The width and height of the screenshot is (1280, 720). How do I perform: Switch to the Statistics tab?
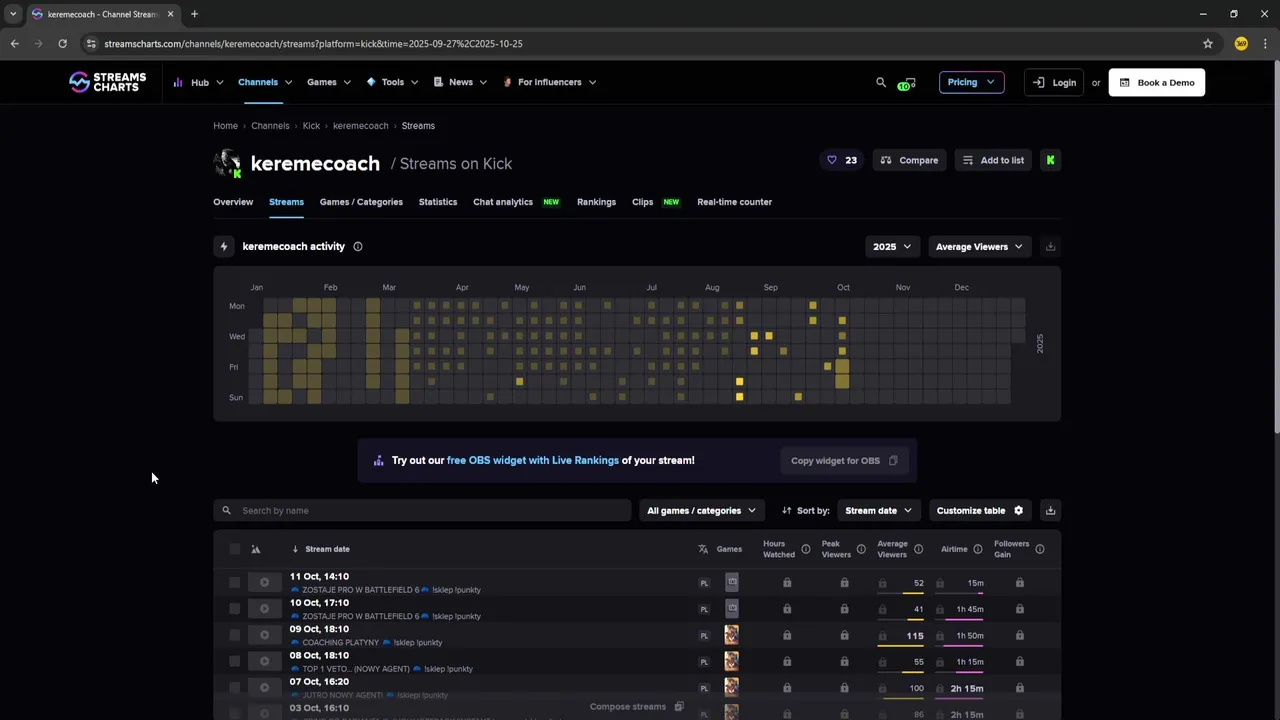(438, 202)
